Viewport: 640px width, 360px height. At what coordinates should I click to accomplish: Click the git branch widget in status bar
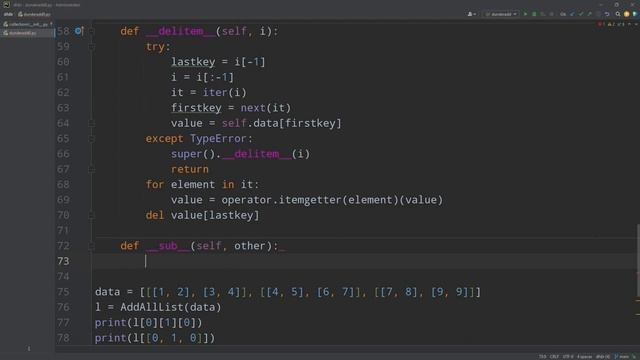tap(622, 357)
